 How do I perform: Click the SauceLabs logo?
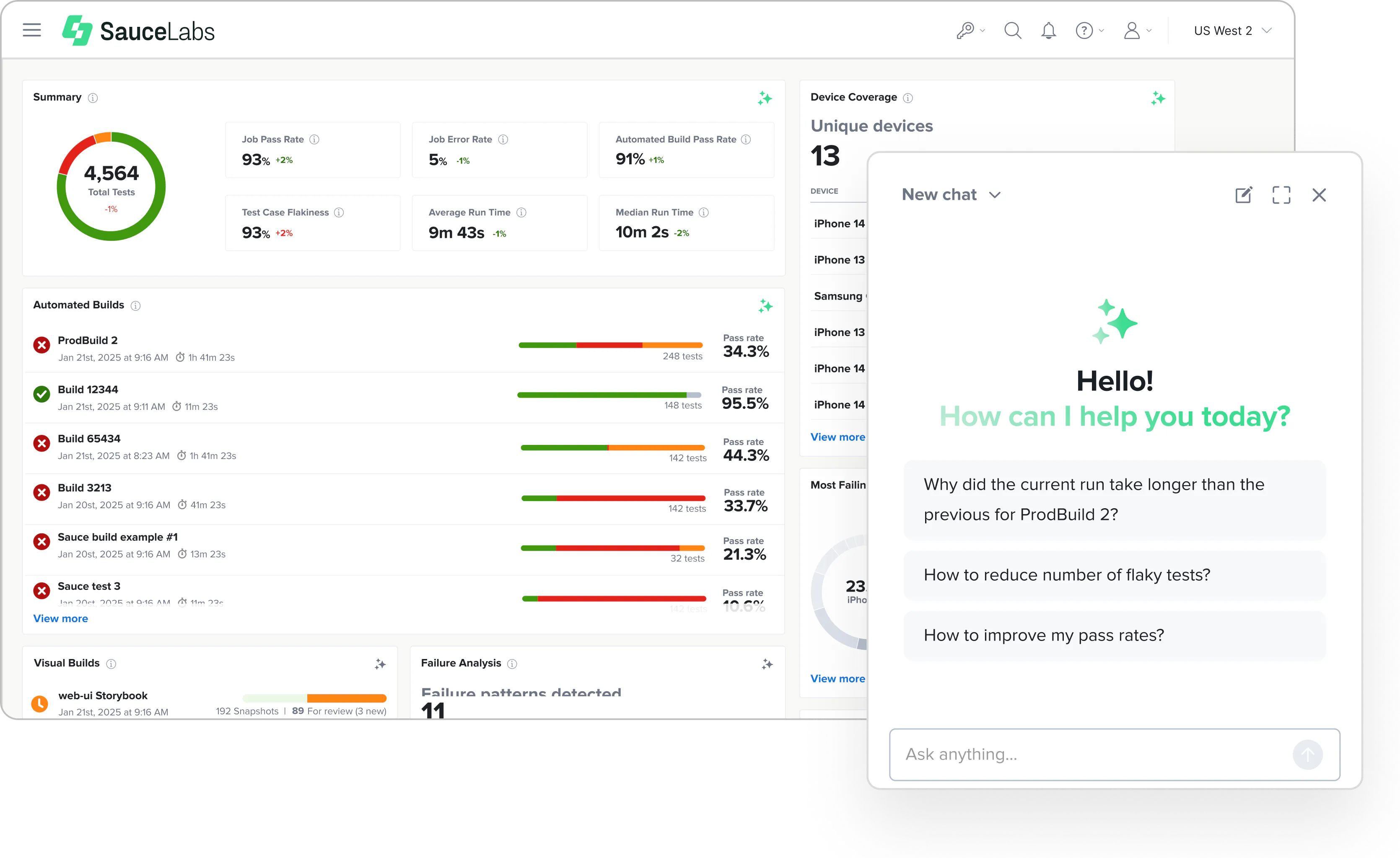[138, 31]
